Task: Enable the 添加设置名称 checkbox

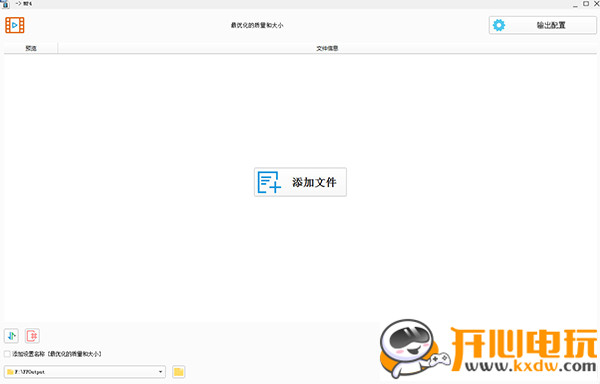Action: 7,354
